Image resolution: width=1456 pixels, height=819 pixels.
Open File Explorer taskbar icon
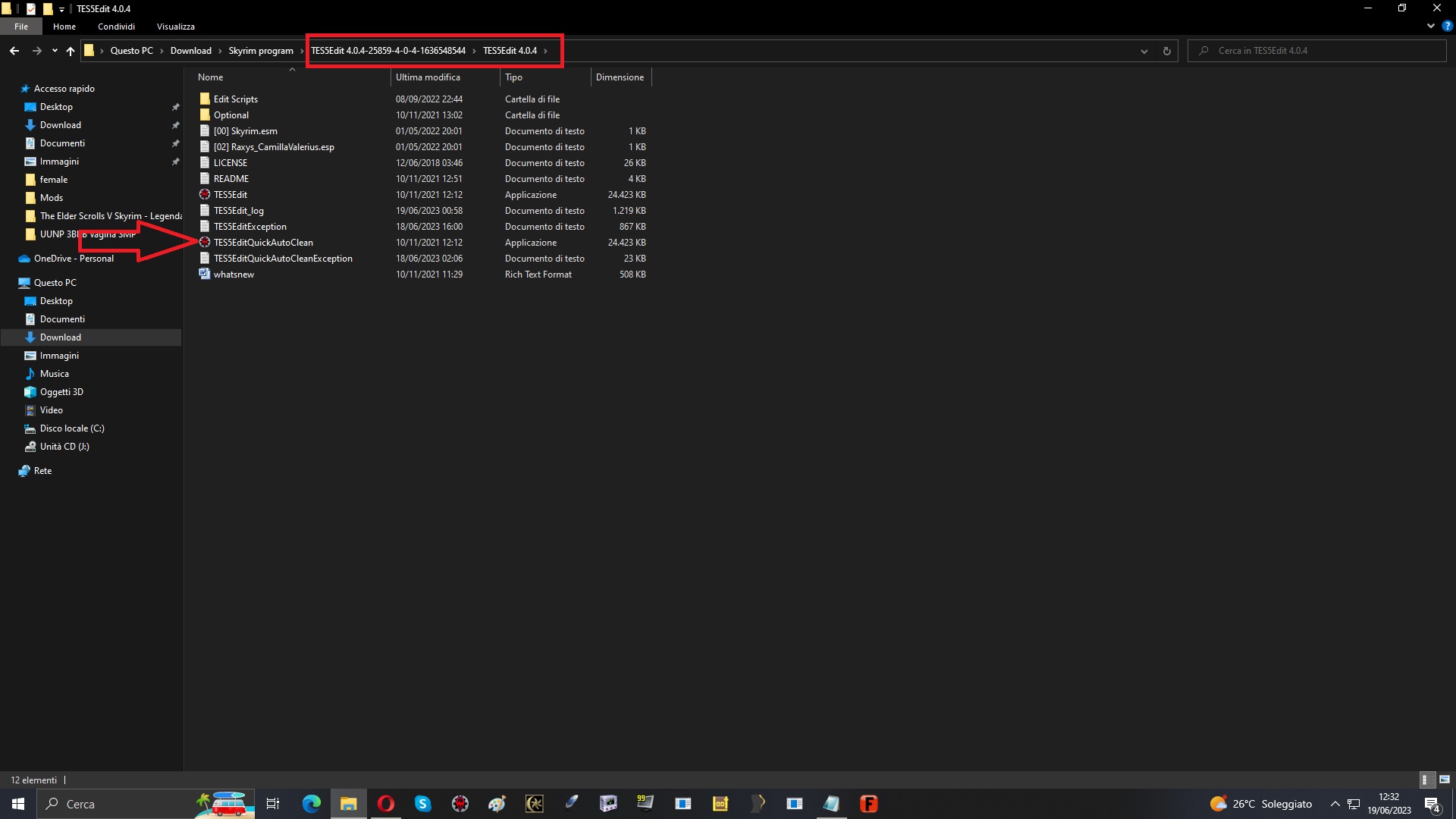point(348,804)
